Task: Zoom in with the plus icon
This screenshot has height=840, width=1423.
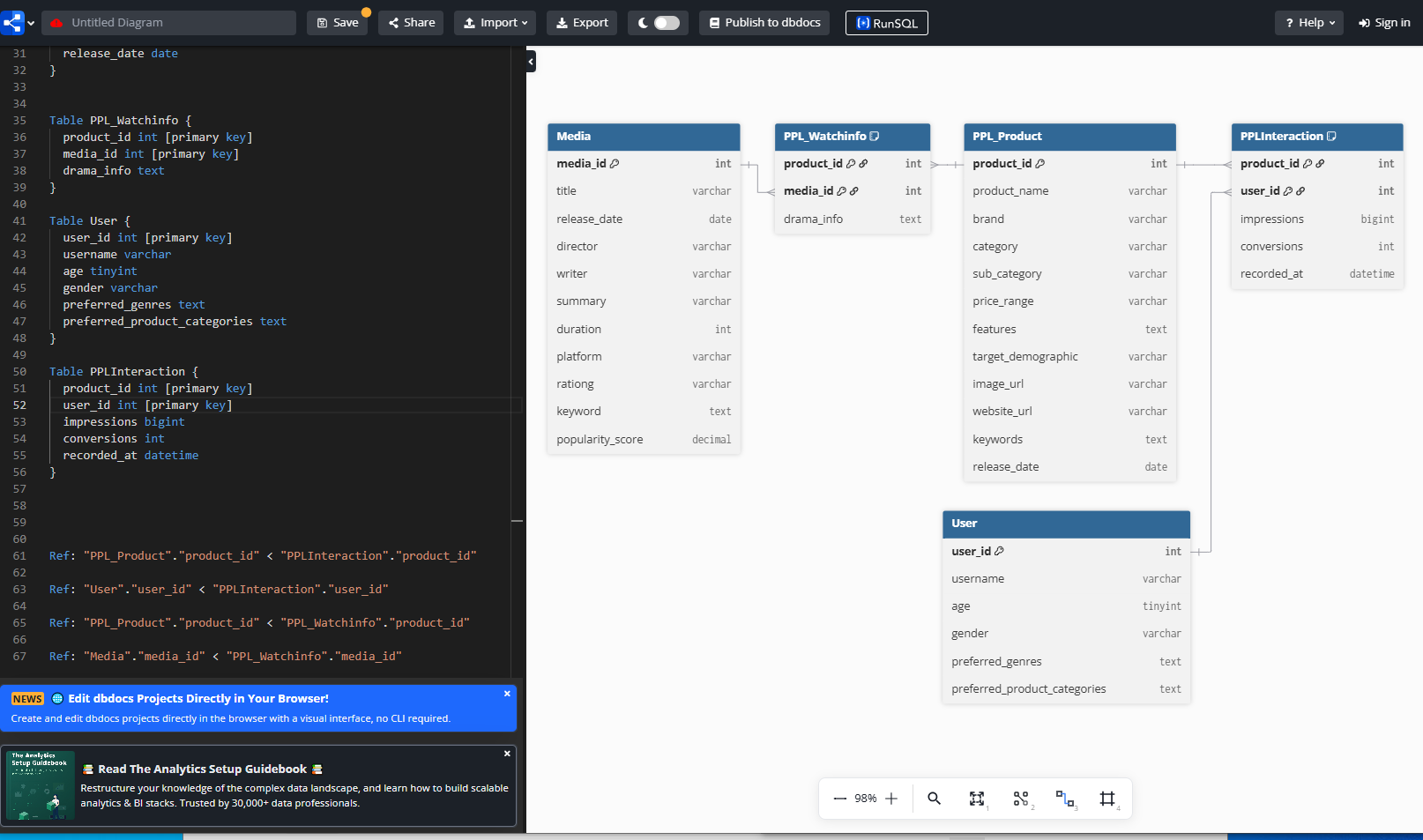Action: (891, 799)
